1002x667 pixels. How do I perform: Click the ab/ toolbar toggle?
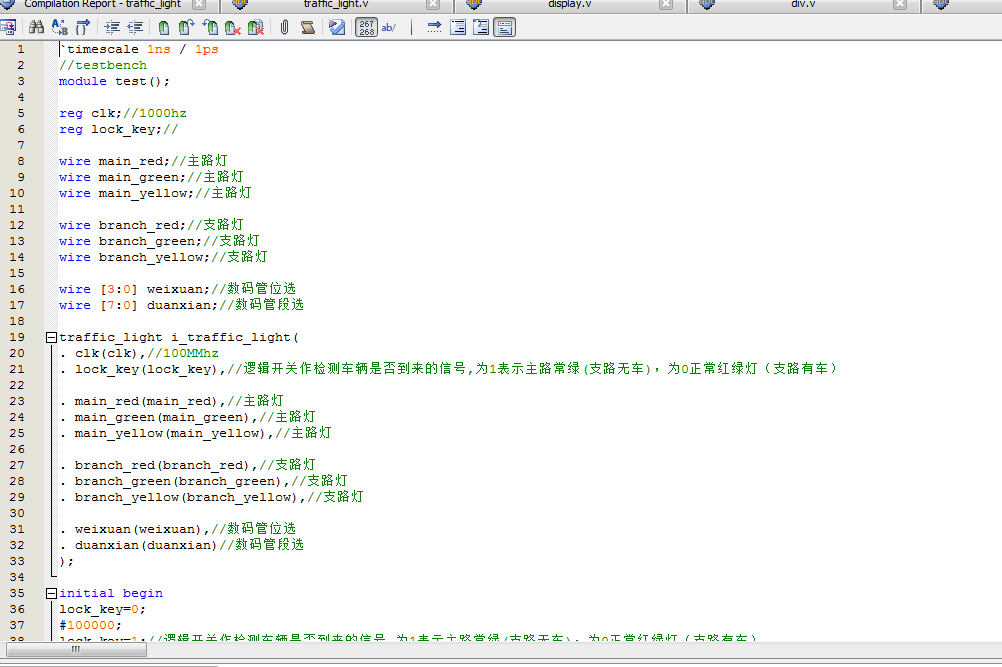(389, 27)
